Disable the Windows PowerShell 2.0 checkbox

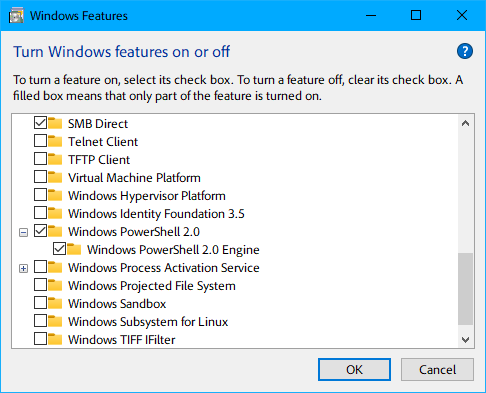40,231
